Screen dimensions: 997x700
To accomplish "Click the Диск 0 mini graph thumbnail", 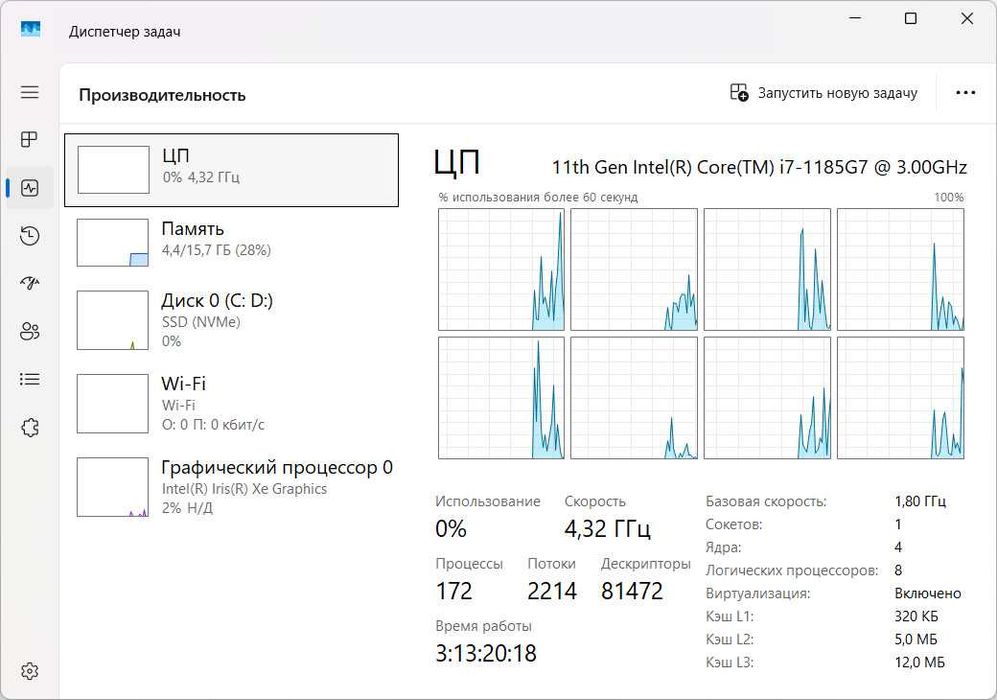I will pyautogui.click(x=113, y=320).
